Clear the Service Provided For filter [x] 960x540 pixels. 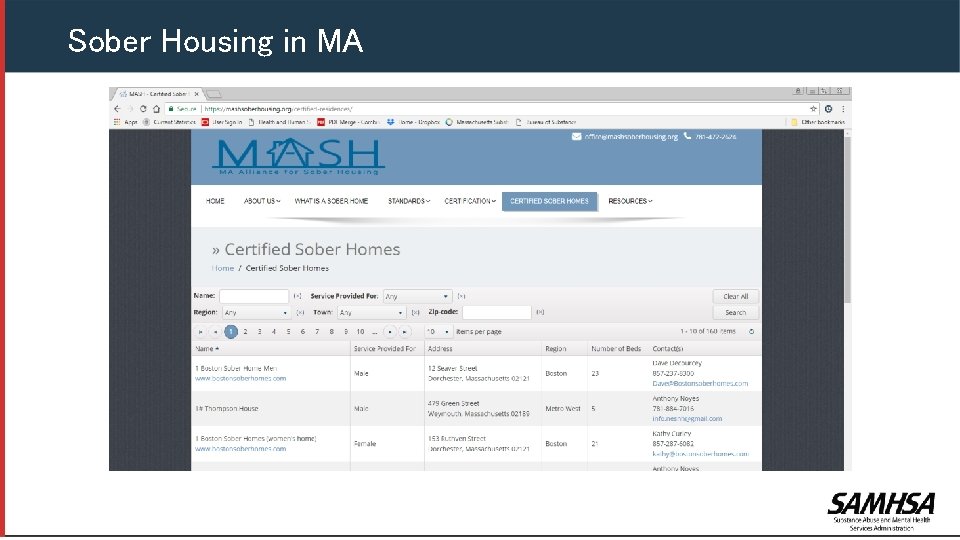[461, 296]
